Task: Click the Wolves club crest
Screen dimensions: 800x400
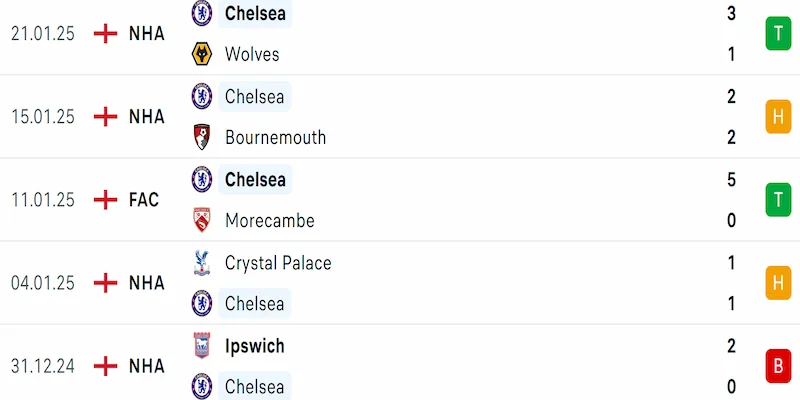Action: pos(203,54)
